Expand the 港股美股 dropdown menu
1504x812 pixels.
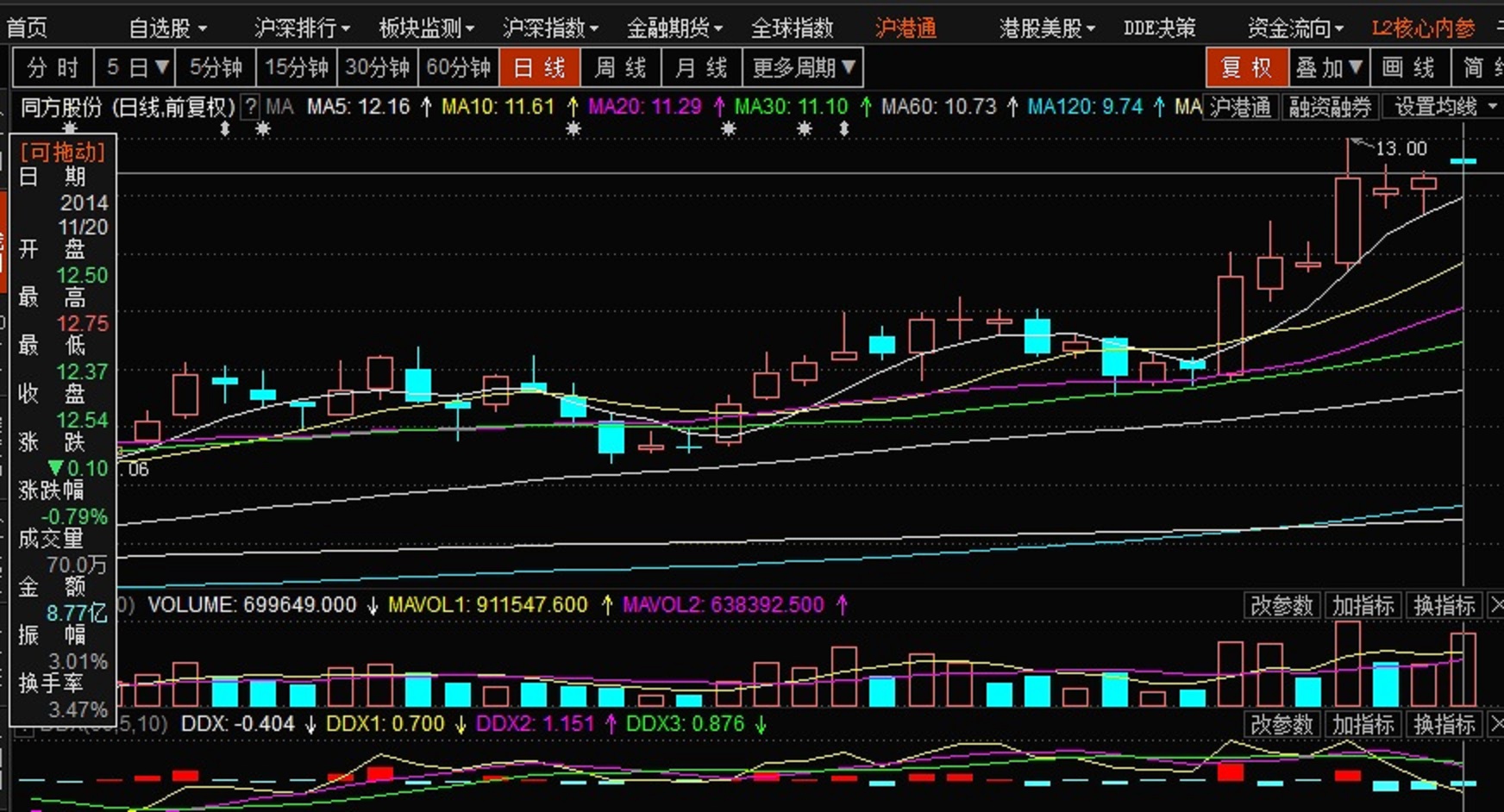[x=1047, y=28]
